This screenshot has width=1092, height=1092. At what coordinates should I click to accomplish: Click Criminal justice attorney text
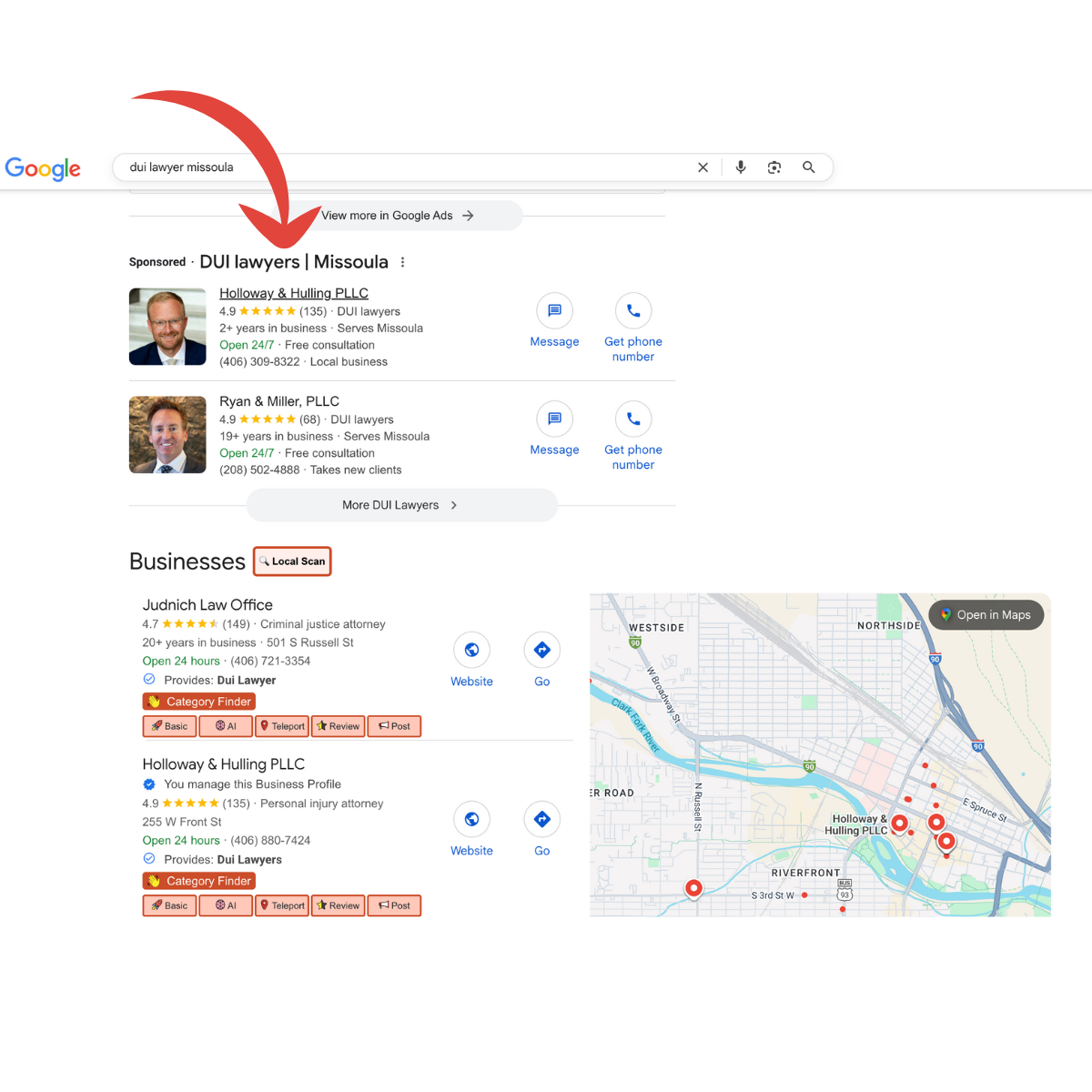323,624
